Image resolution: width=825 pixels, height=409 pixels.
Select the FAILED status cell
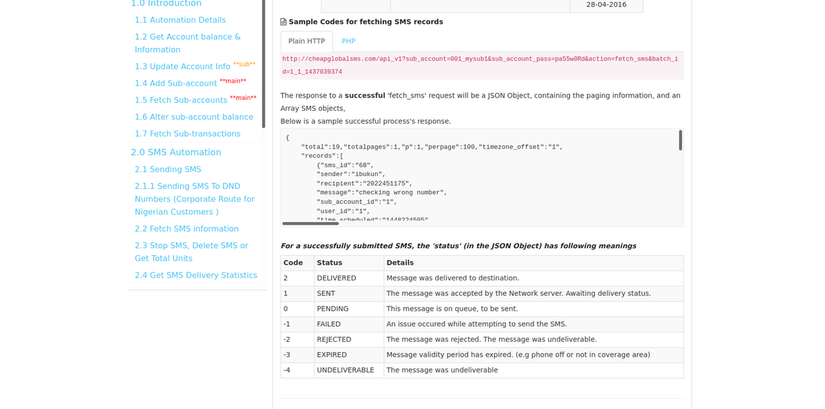point(349,324)
